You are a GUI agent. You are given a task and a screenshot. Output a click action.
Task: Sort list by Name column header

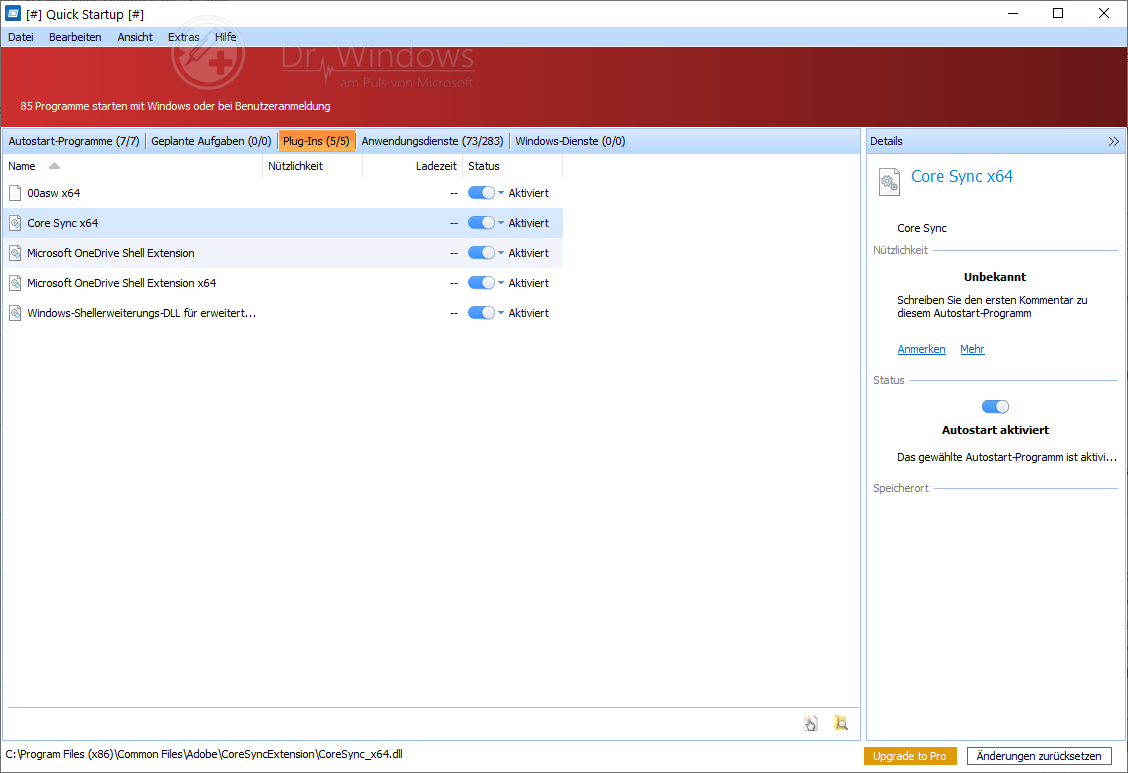(x=22, y=166)
